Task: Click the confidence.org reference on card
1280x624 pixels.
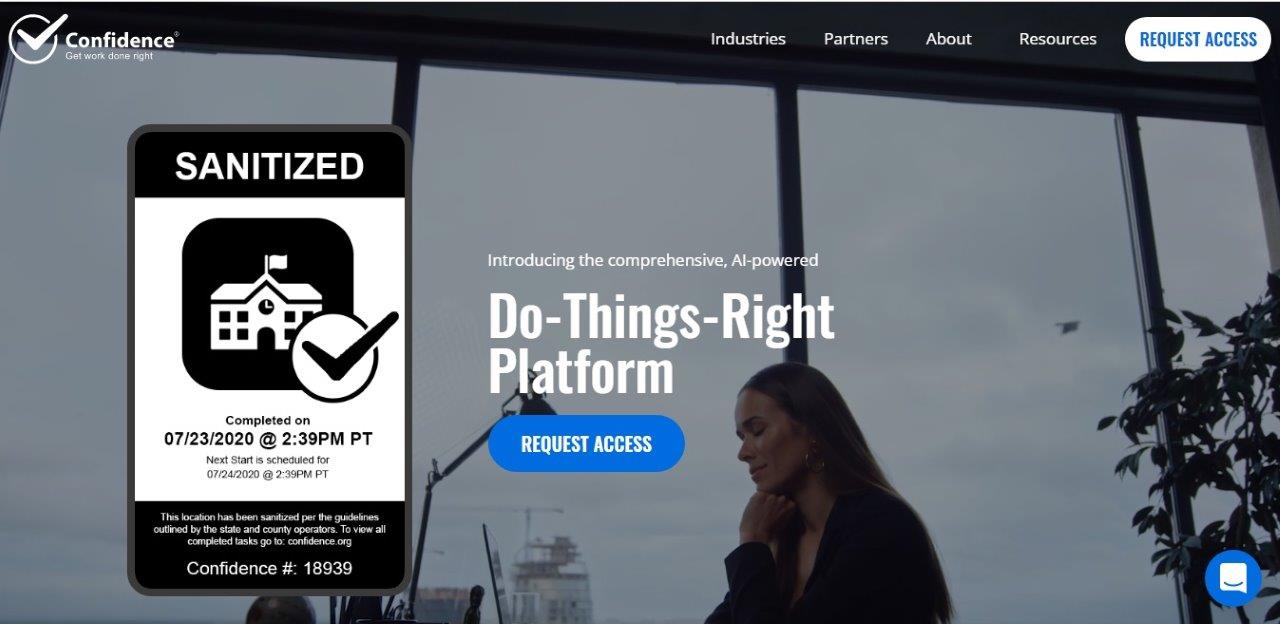Action: (x=319, y=541)
